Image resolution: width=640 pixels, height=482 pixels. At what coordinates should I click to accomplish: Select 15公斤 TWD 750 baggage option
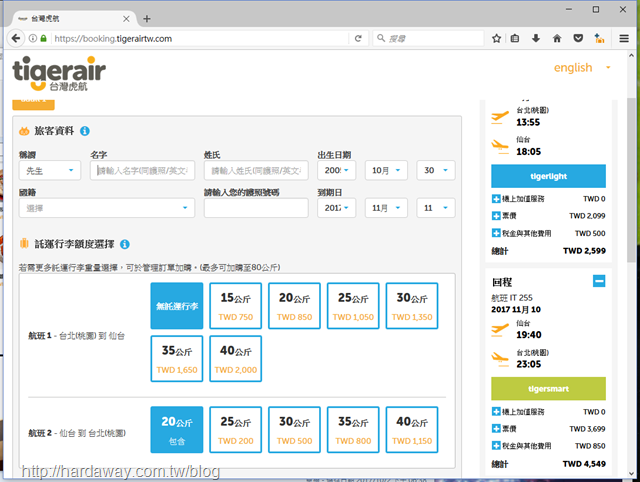(x=236, y=306)
